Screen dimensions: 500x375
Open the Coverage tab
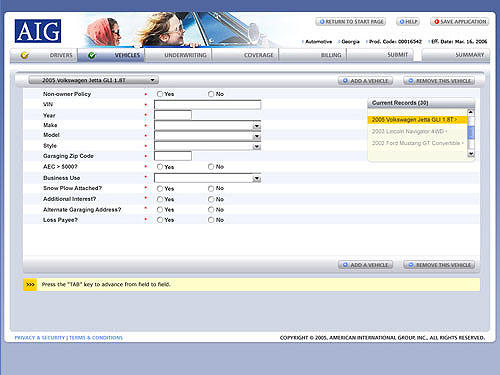point(245,55)
